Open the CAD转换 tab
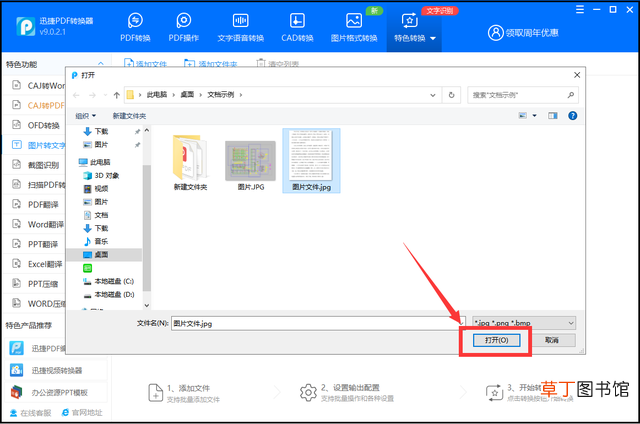 (297, 27)
